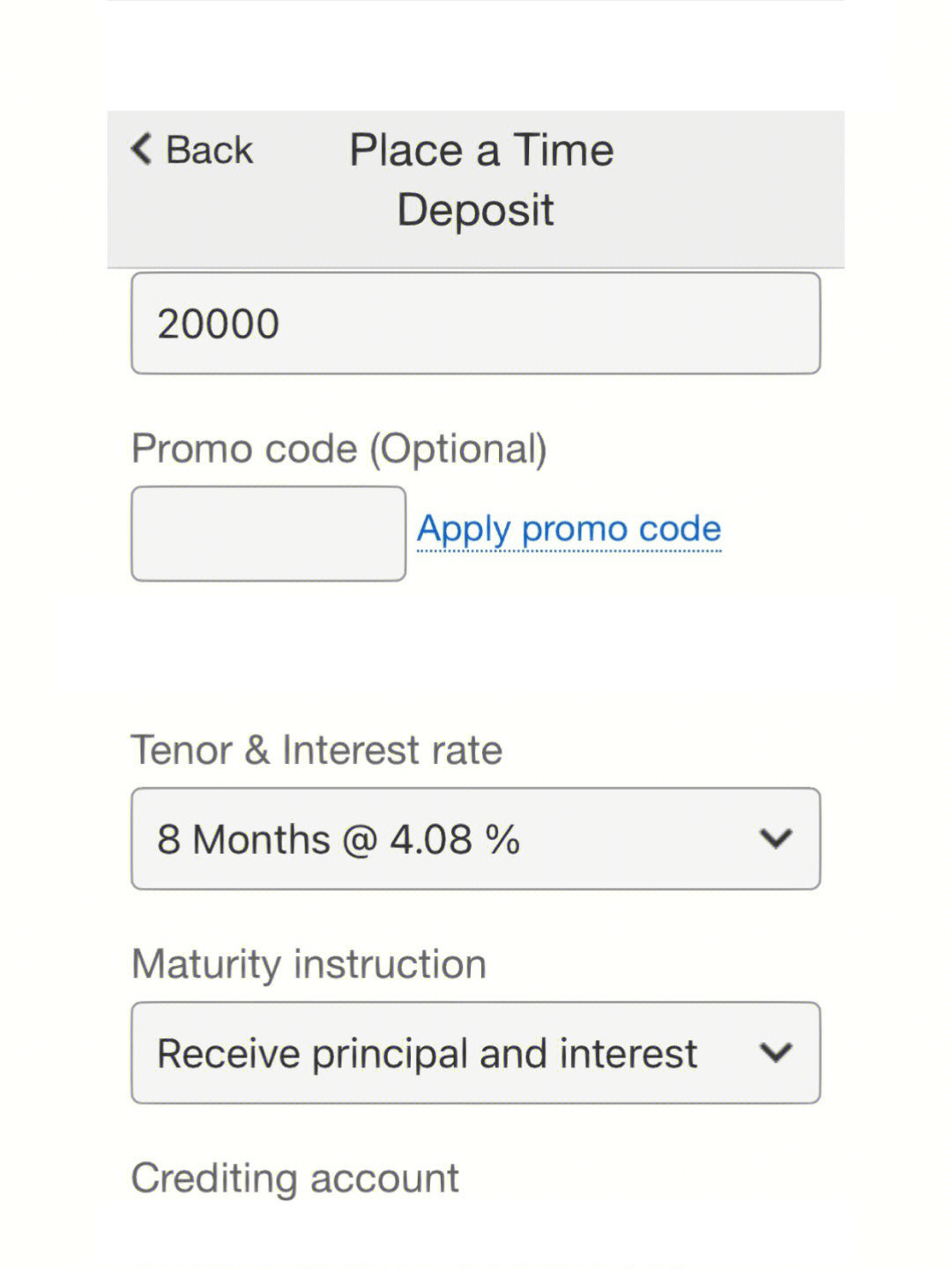Click the Promo code (Optional) label
Image resolution: width=952 pixels, height=1270 pixels.
[338, 449]
